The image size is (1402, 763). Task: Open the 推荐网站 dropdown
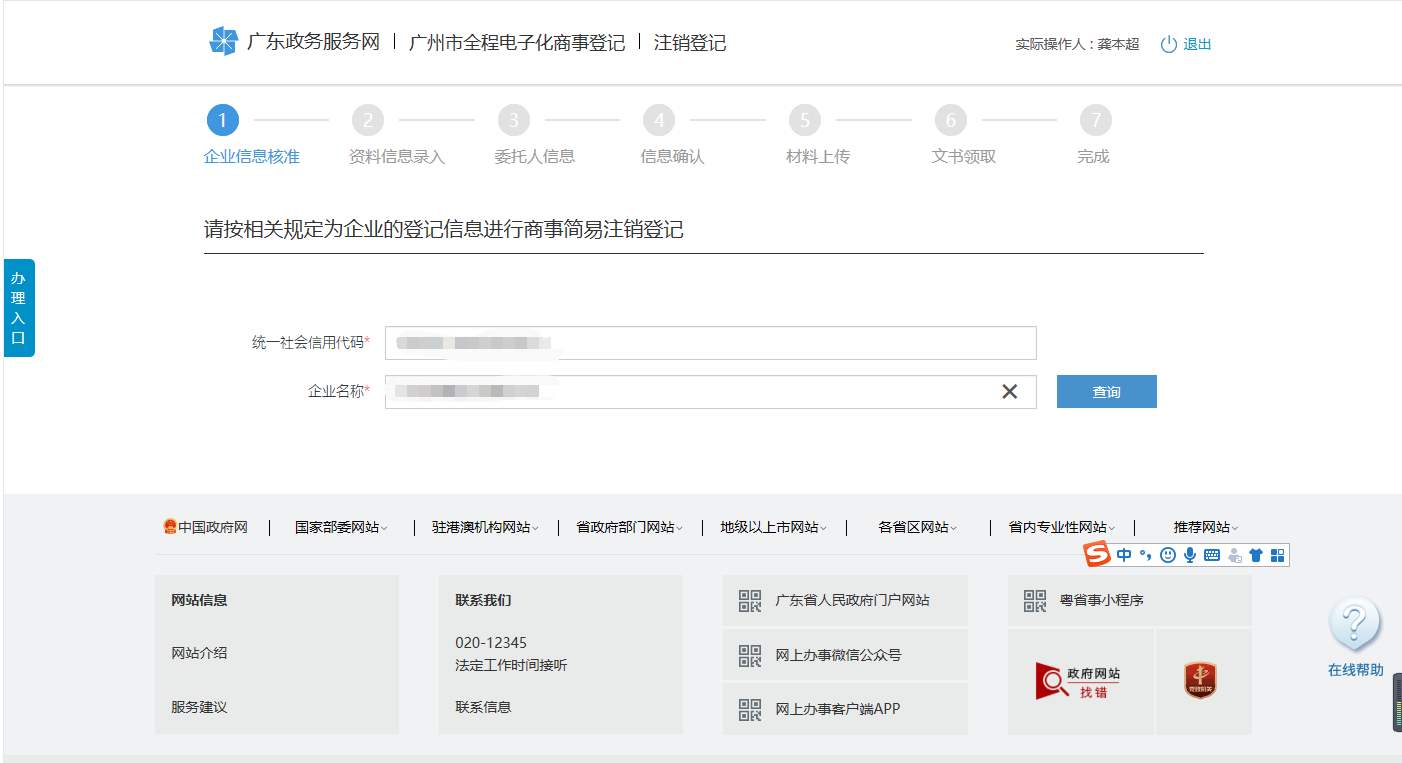(1203, 527)
